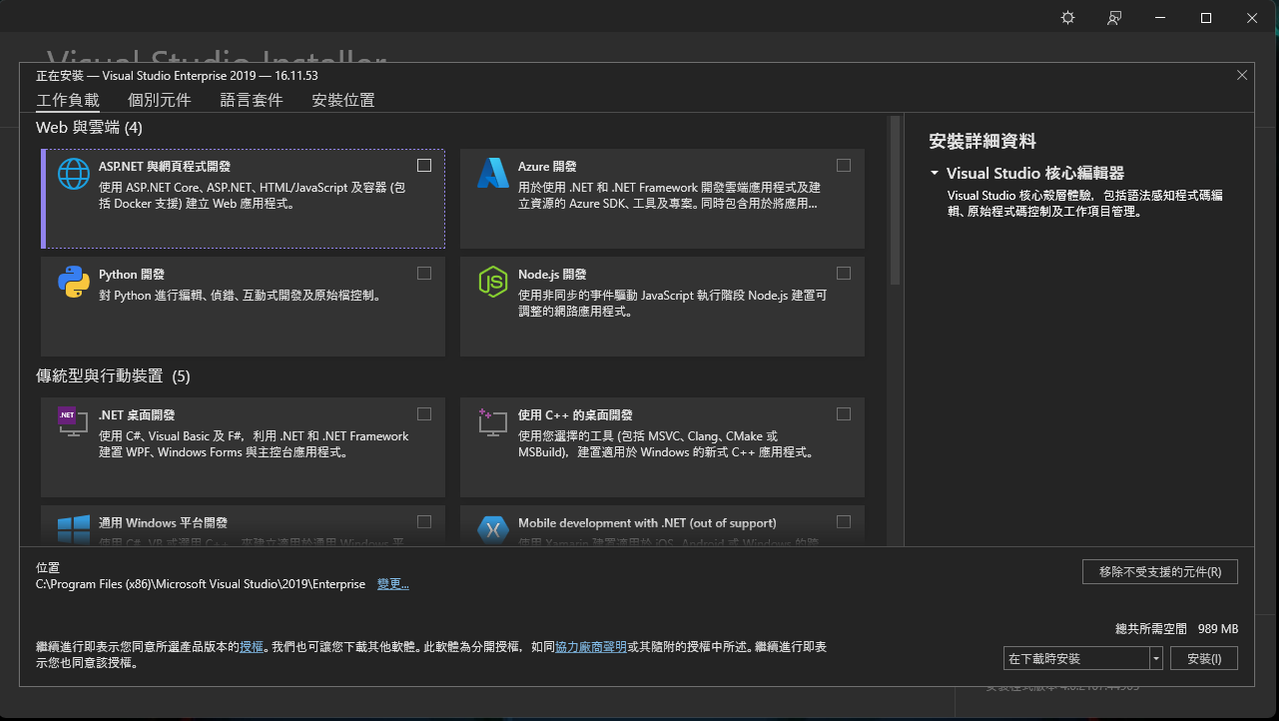Switch to the 個別元件 tab
Image resolution: width=1279 pixels, height=721 pixels.
tap(159, 99)
